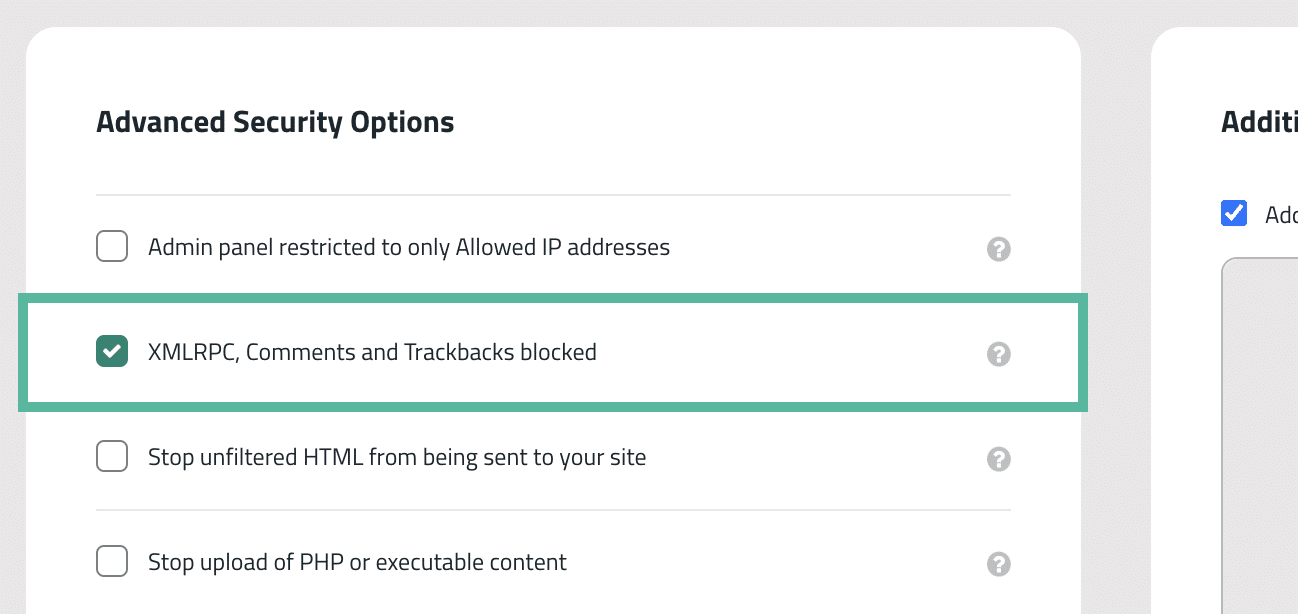Viewport: 1298px width, 614px height.
Task: Click the Admin panel restricted label text
Action: [x=409, y=246]
